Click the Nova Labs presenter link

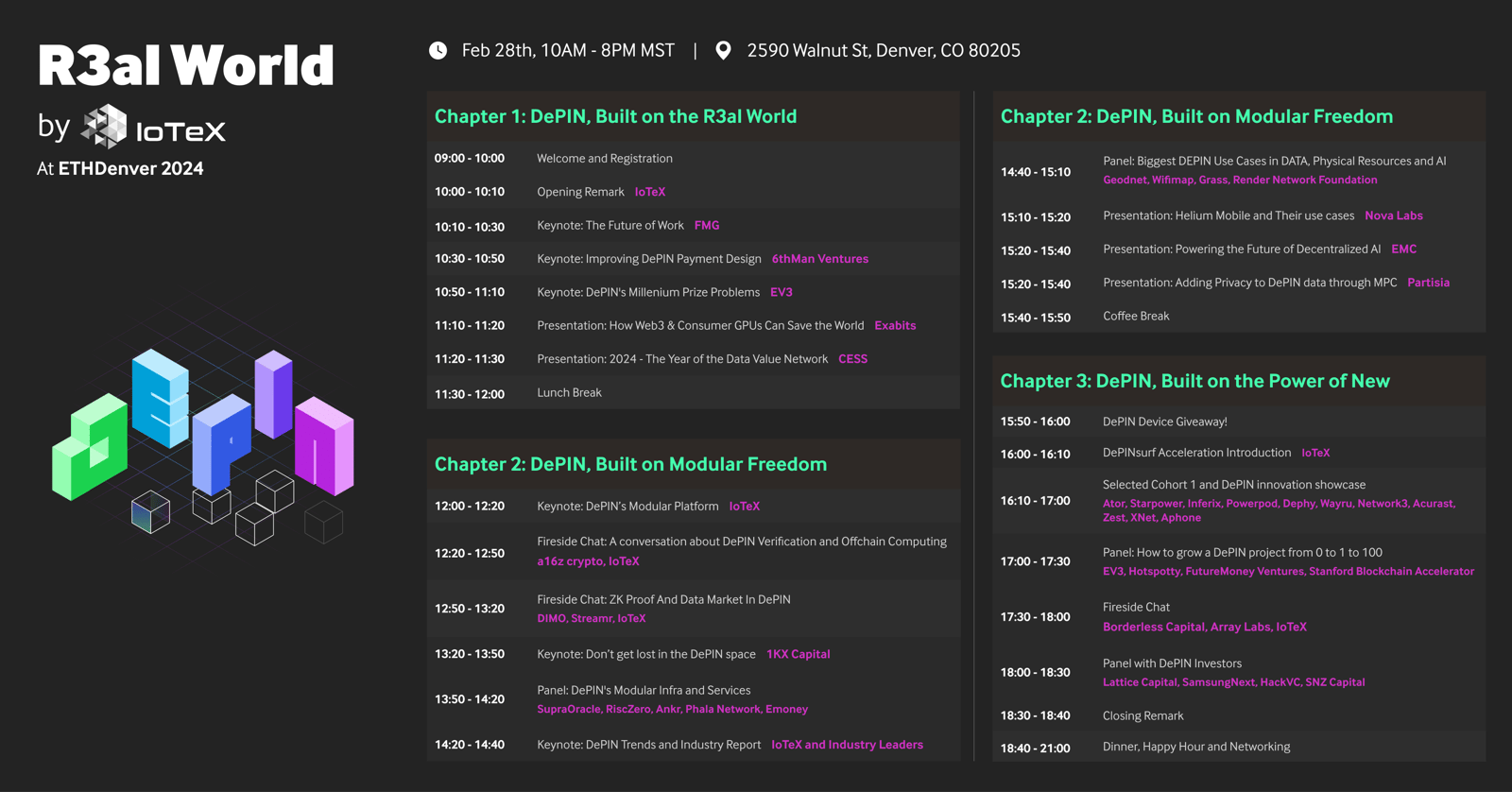1393,215
